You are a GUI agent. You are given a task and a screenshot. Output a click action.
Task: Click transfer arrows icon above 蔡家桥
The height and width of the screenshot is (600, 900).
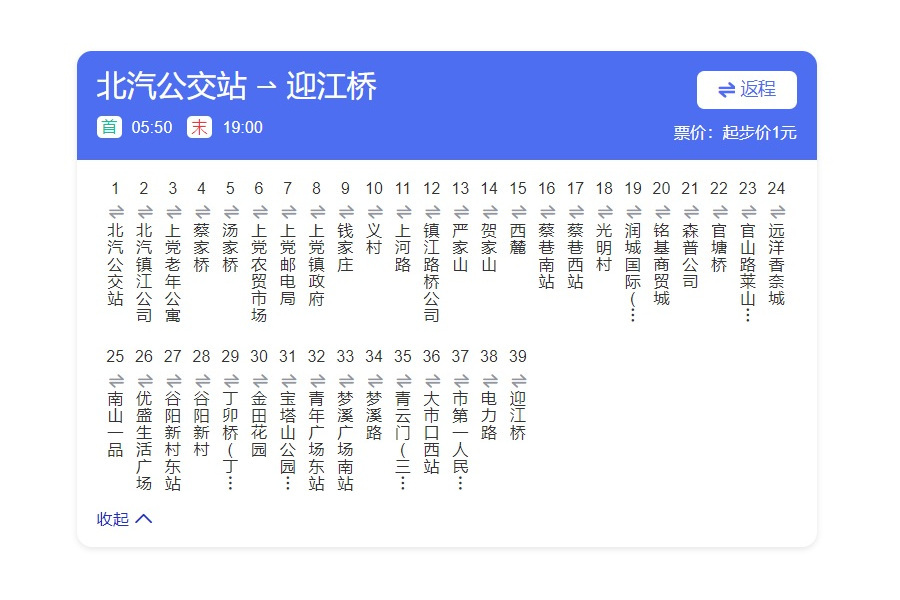(x=203, y=212)
